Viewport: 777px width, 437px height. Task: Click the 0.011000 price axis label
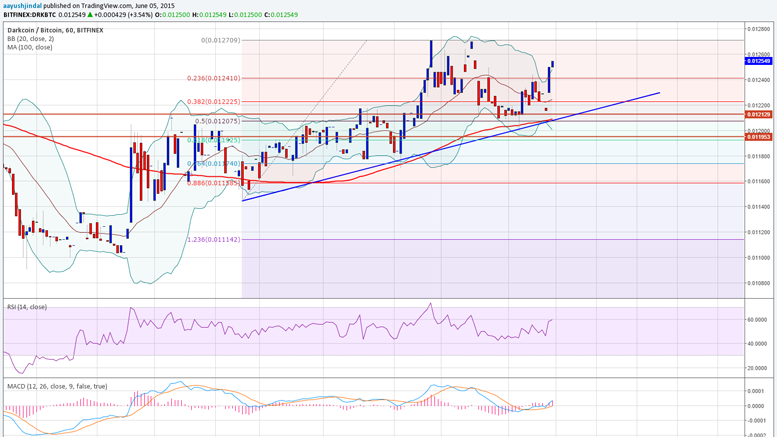tap(758, 258)
